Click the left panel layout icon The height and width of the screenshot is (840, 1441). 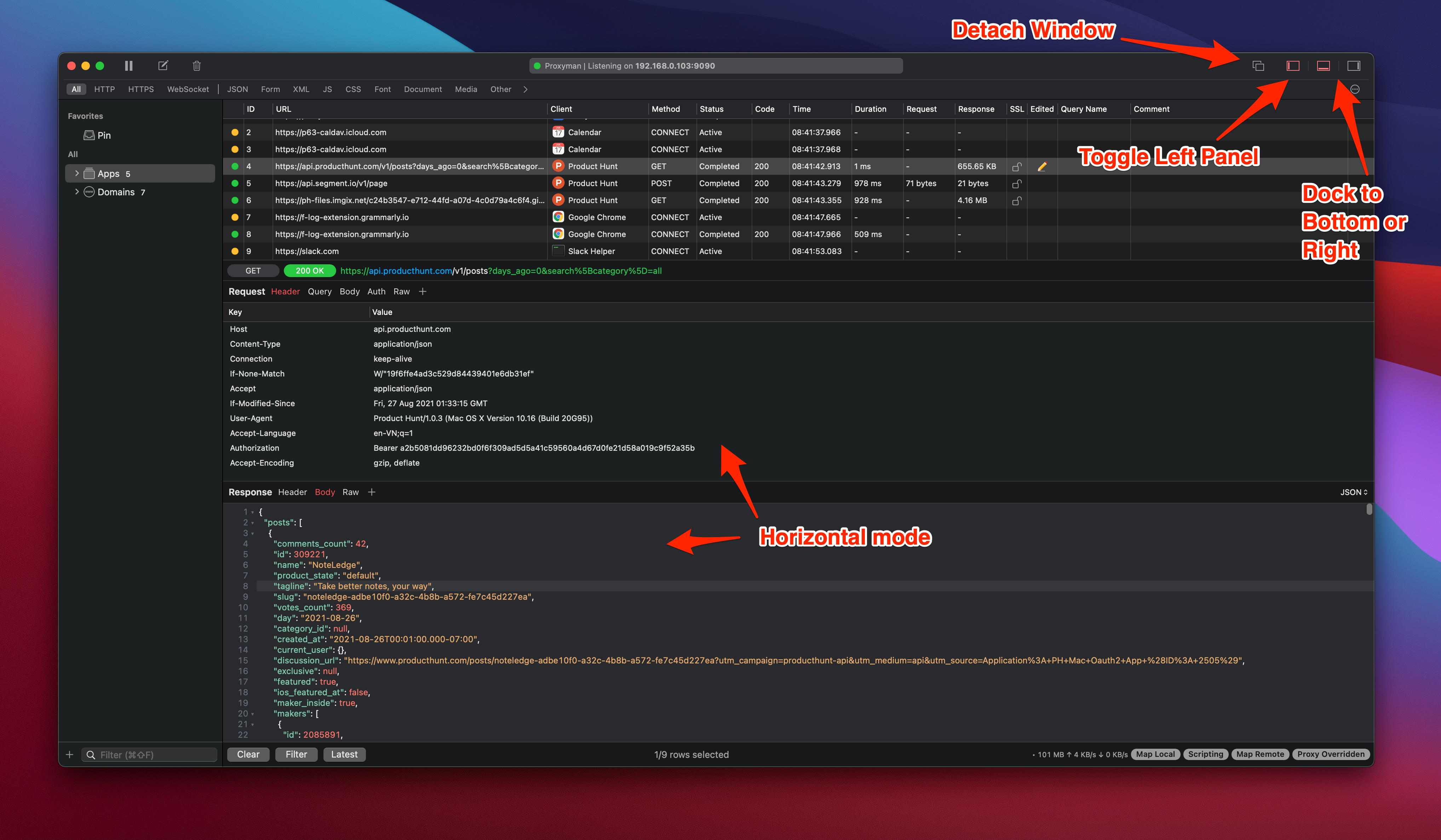(1293, 66)
